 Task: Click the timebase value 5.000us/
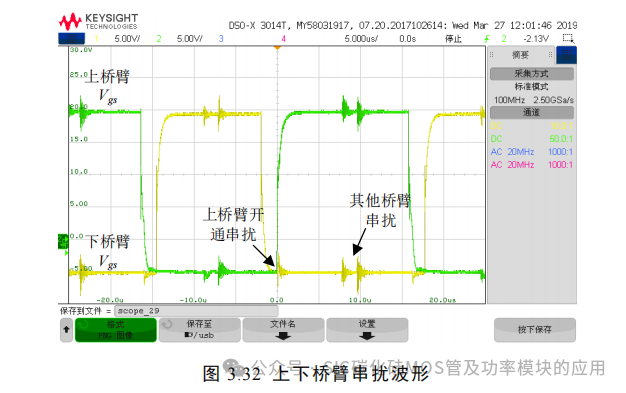click(x=361, y=39)
